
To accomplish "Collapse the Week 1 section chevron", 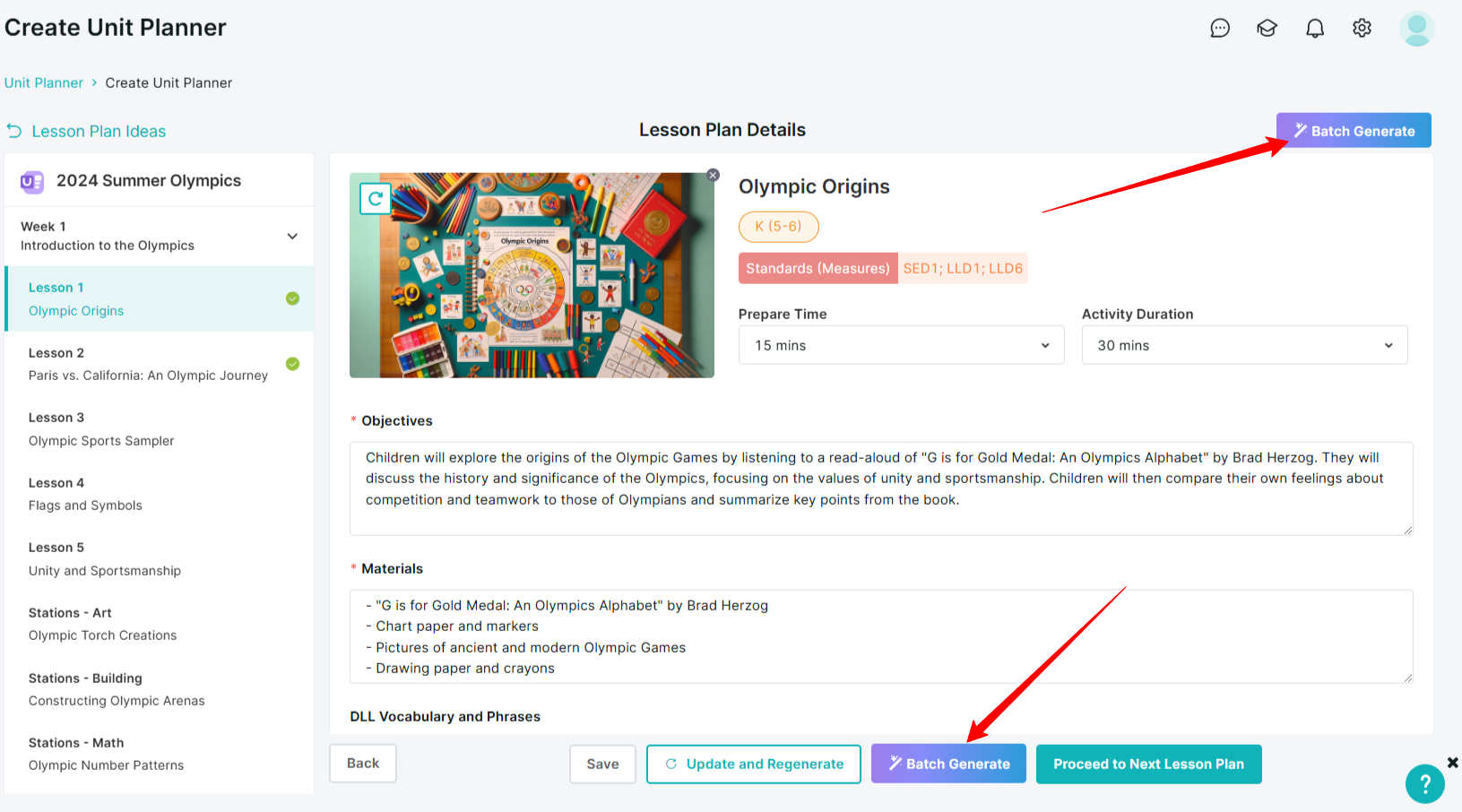I will 292,237.
